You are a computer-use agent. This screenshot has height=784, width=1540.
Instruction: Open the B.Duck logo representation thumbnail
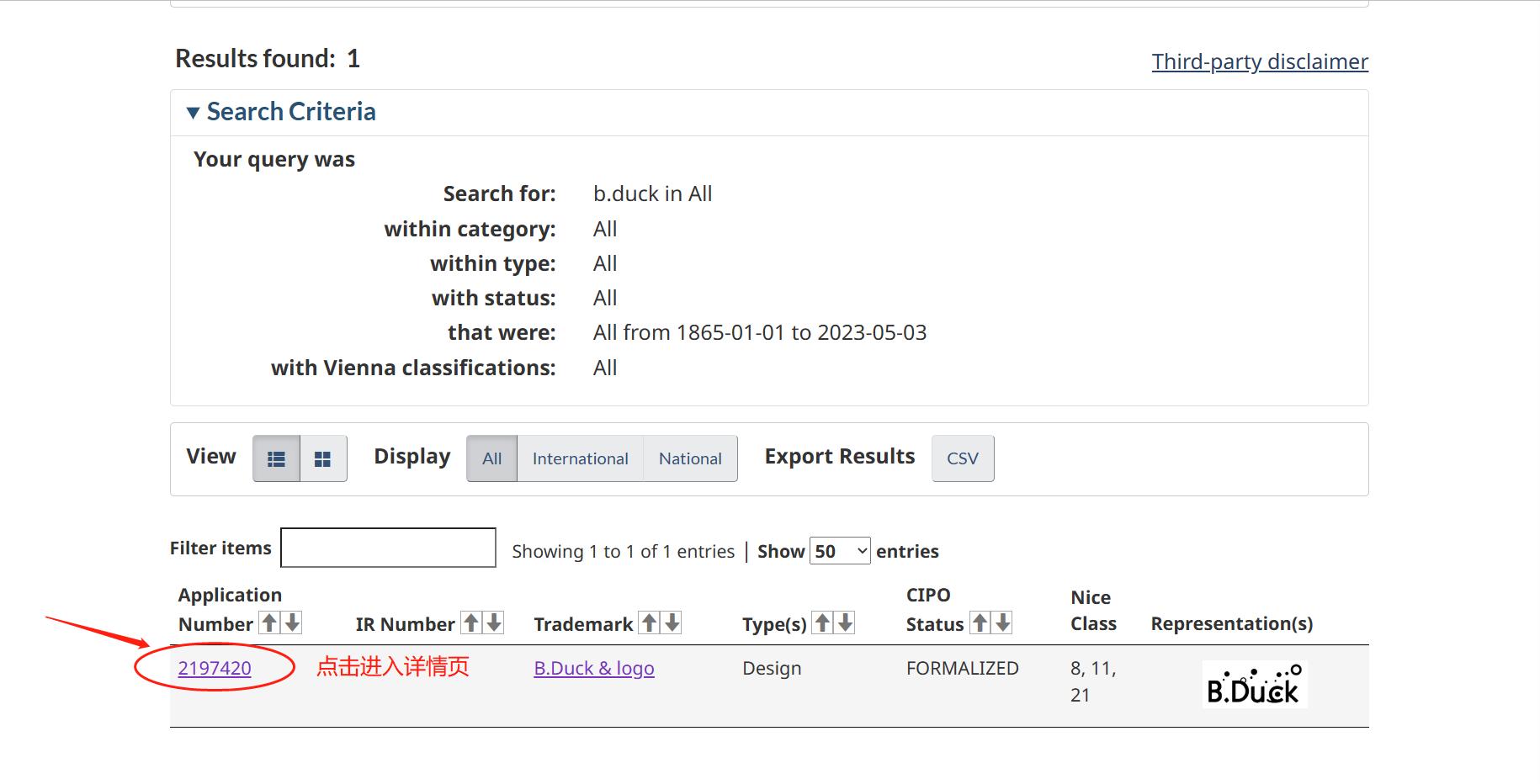pos(1254,684)
